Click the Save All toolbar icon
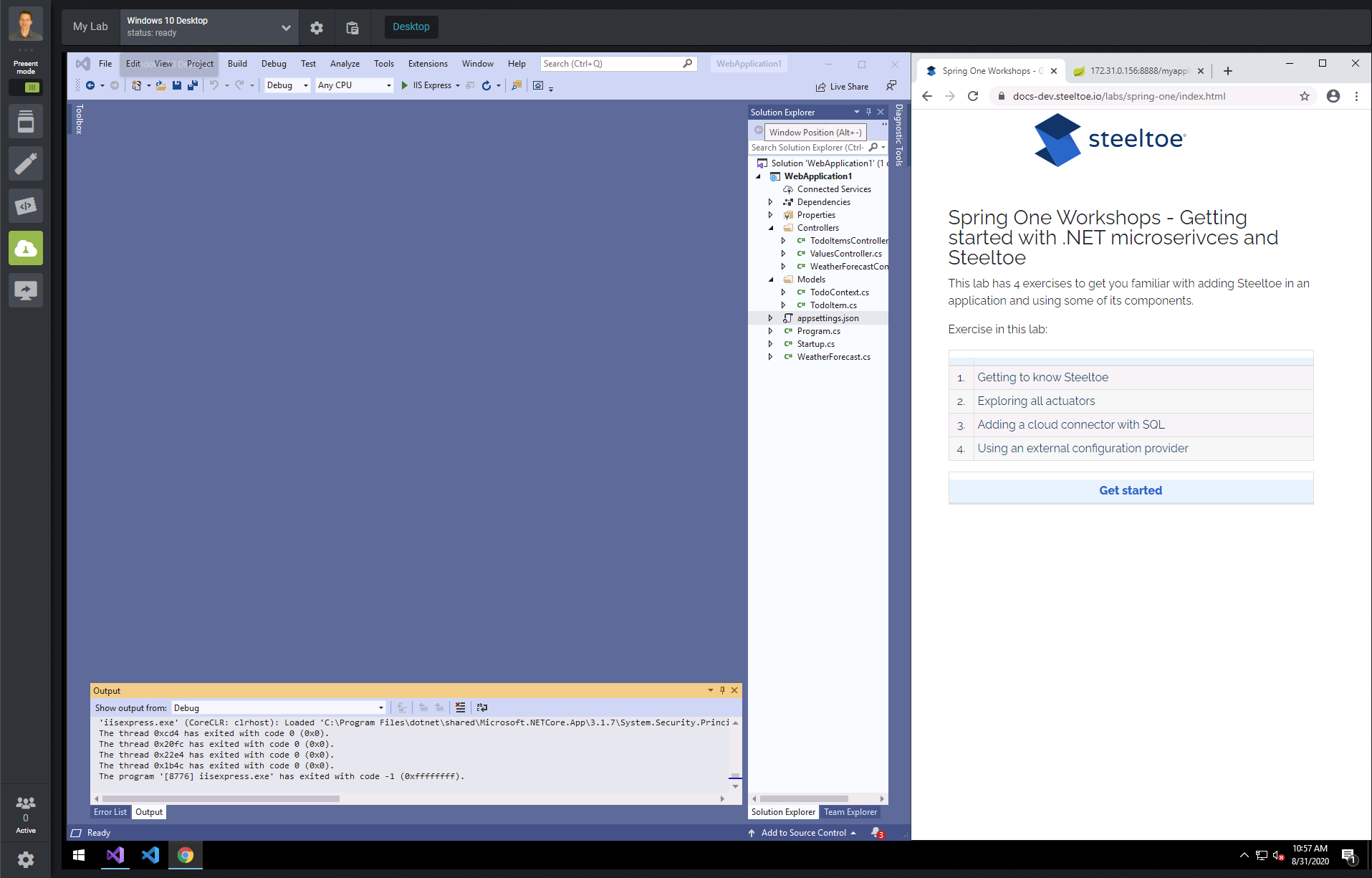Viewport: 1372px width, 878px height. coord(191,85)
